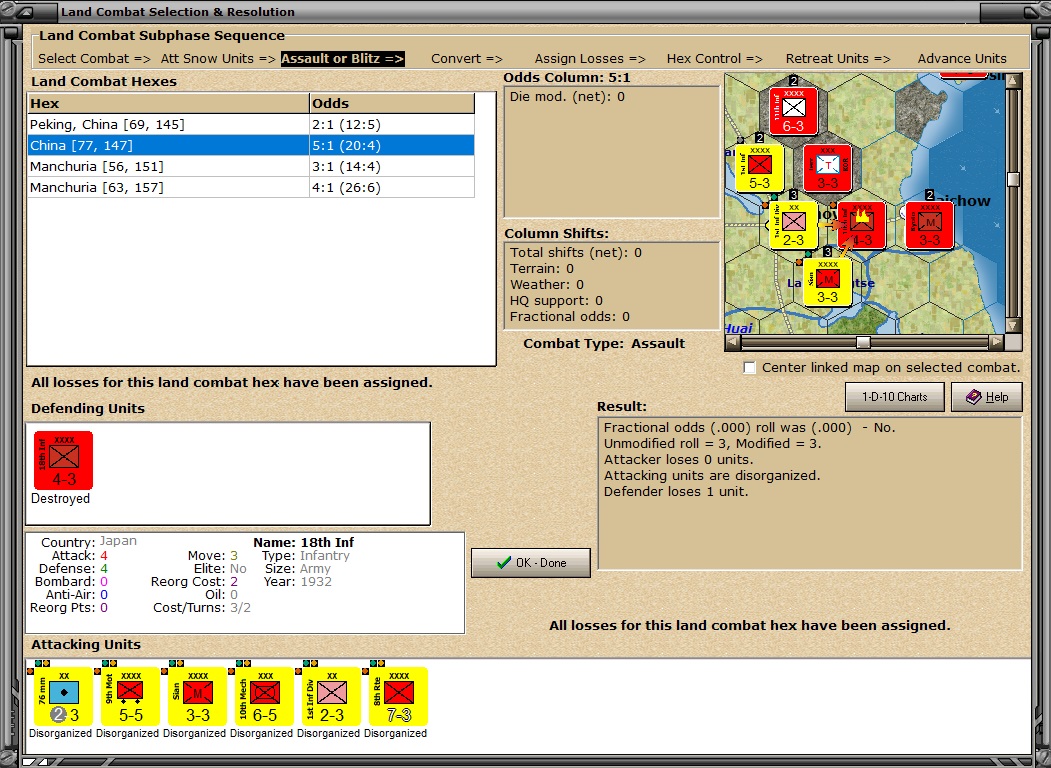The image size is (1051, 768).
Task: Select the 76 mm artillery attacking unit
Action: coord(64,697)
